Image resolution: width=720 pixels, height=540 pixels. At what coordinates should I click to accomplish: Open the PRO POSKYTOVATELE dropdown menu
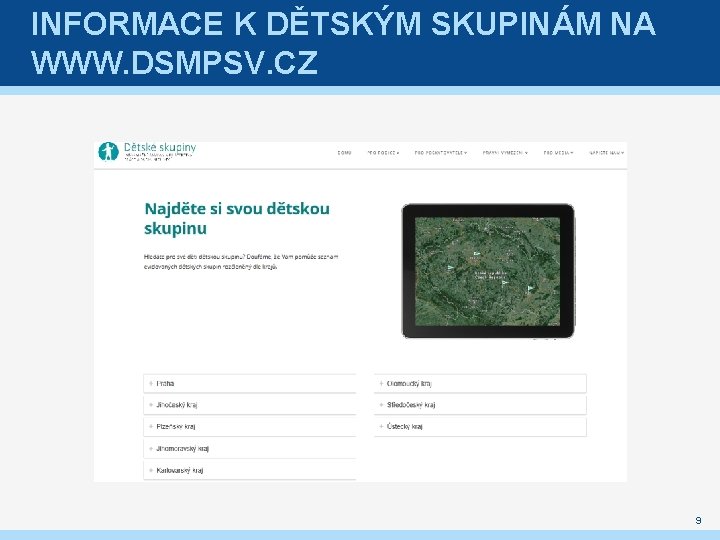point(441,153)
